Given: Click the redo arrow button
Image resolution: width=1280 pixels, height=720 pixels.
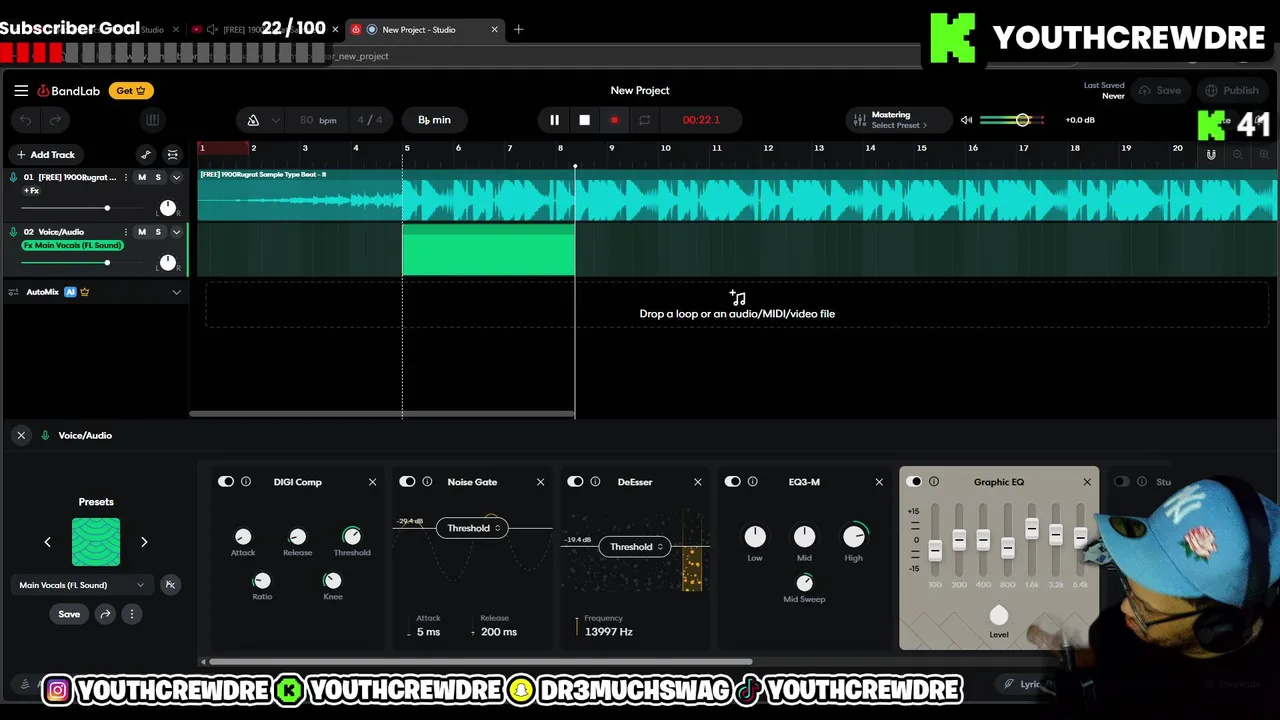Looking at the screenshot, I should tap(55, 120).
